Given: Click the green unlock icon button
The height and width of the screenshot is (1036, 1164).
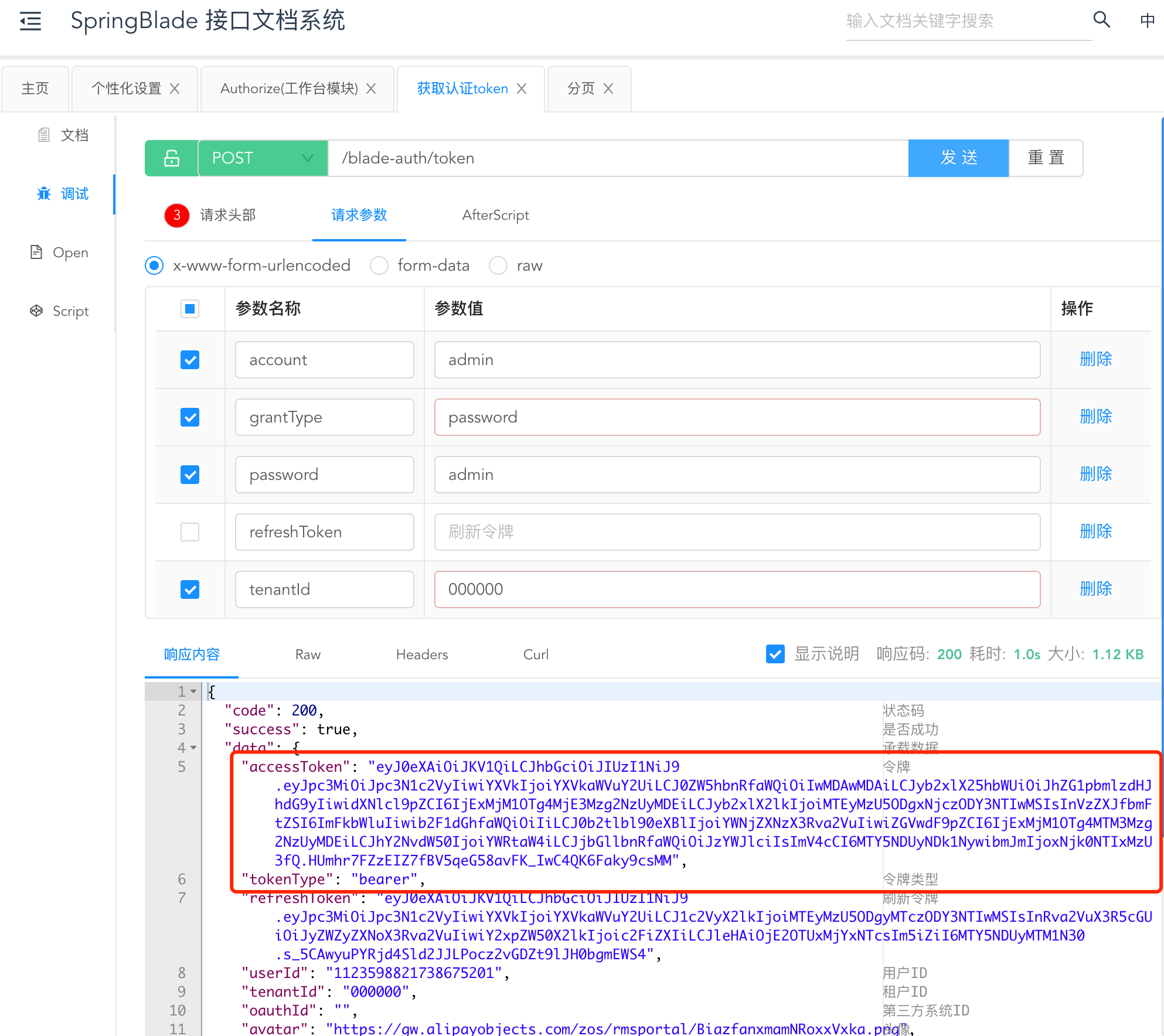Looking at the screenshot, I should [171, 158].
